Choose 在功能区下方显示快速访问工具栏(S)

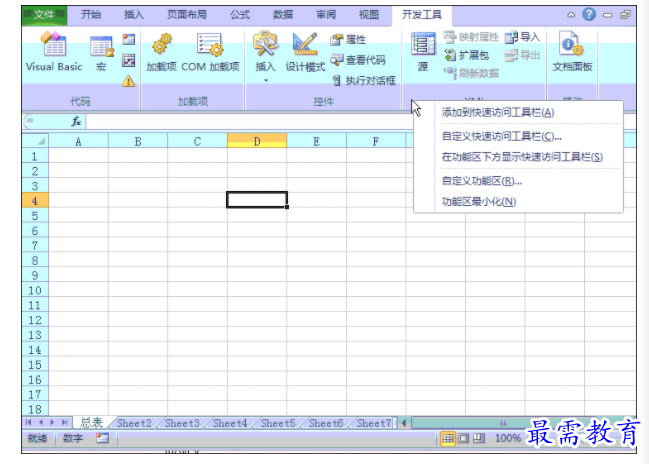tap(518, 157)
